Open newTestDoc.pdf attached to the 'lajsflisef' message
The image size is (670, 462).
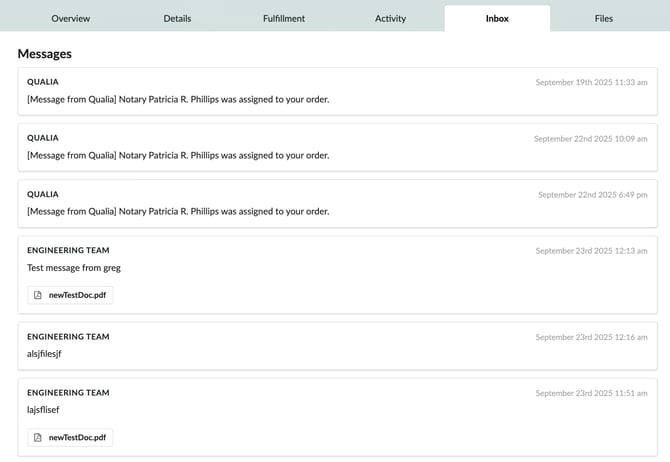click(77, 437)
